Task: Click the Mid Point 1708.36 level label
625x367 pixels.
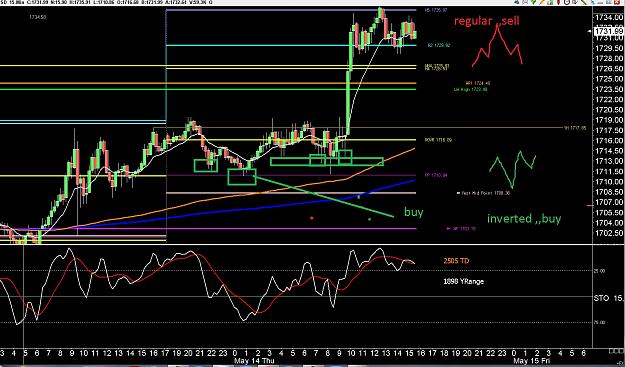Action: 483,193
